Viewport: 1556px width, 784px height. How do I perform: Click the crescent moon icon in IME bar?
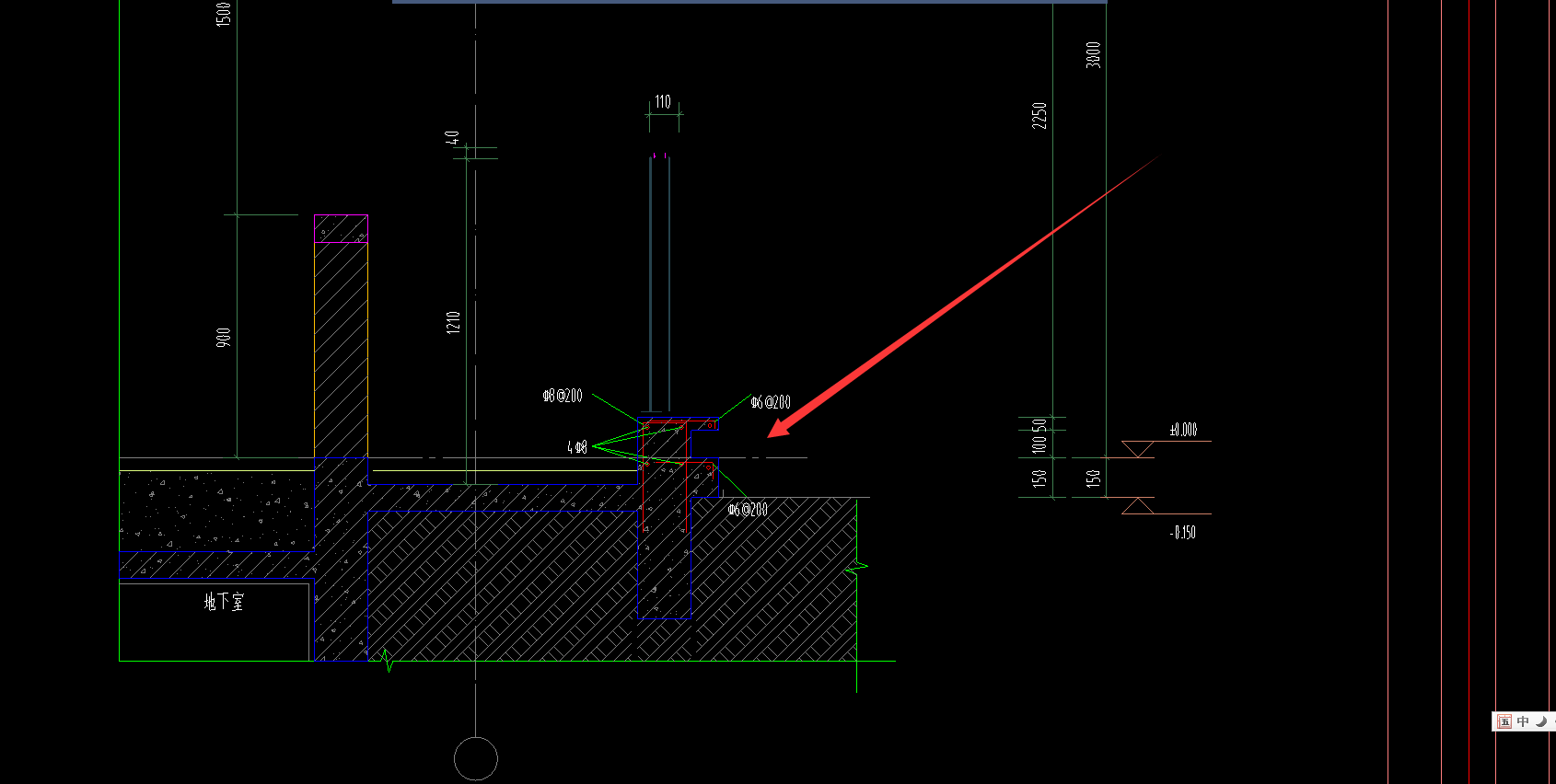click(x=1540, y=721)
